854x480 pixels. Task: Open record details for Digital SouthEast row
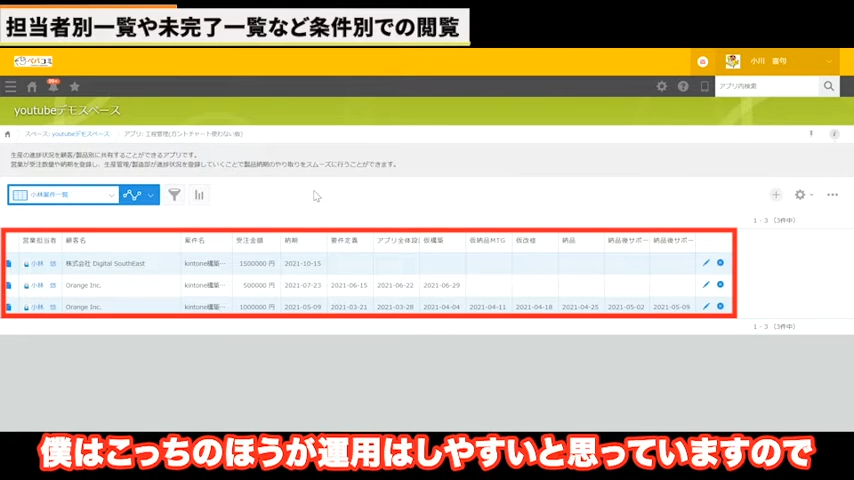[x=9, y=263]
